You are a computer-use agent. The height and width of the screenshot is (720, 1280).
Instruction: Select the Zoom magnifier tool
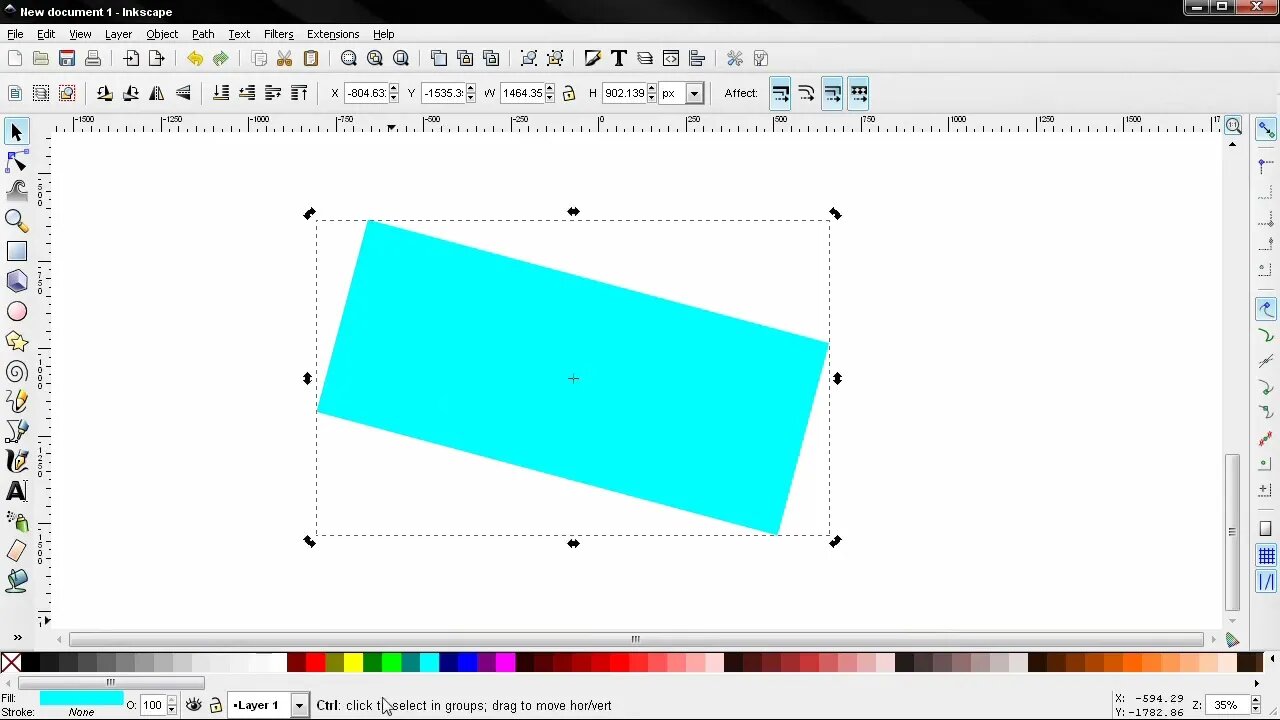point(16,221)
